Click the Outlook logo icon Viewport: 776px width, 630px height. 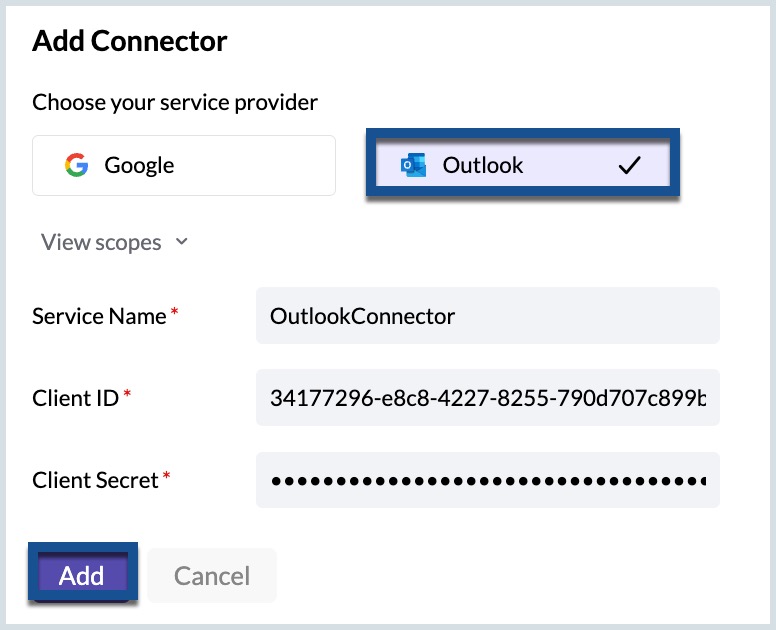pos(413,165)
